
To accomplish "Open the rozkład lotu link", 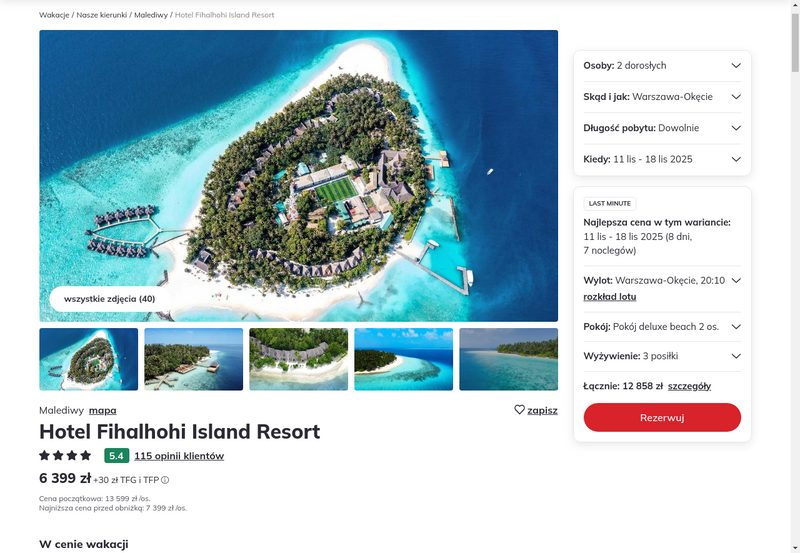I will [610, 296].
